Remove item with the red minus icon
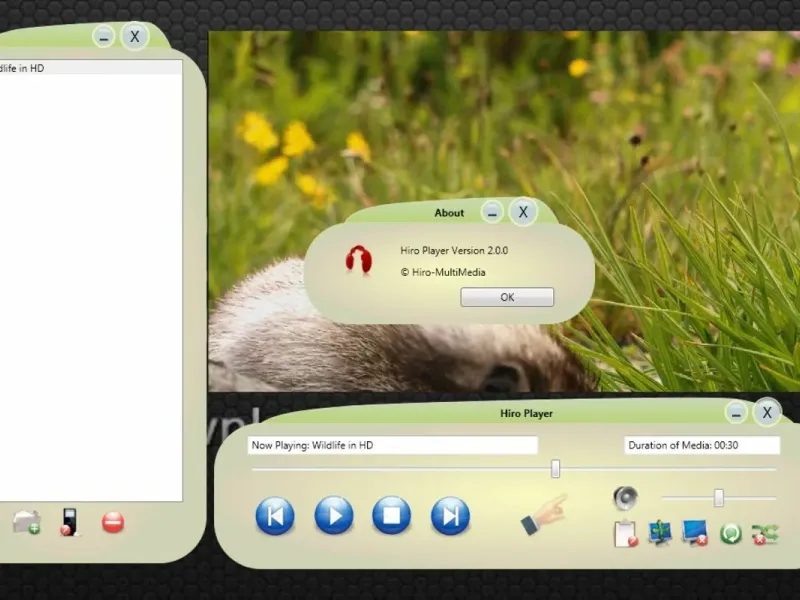This screenshot has height=600, width=800. tap(113, 522)
